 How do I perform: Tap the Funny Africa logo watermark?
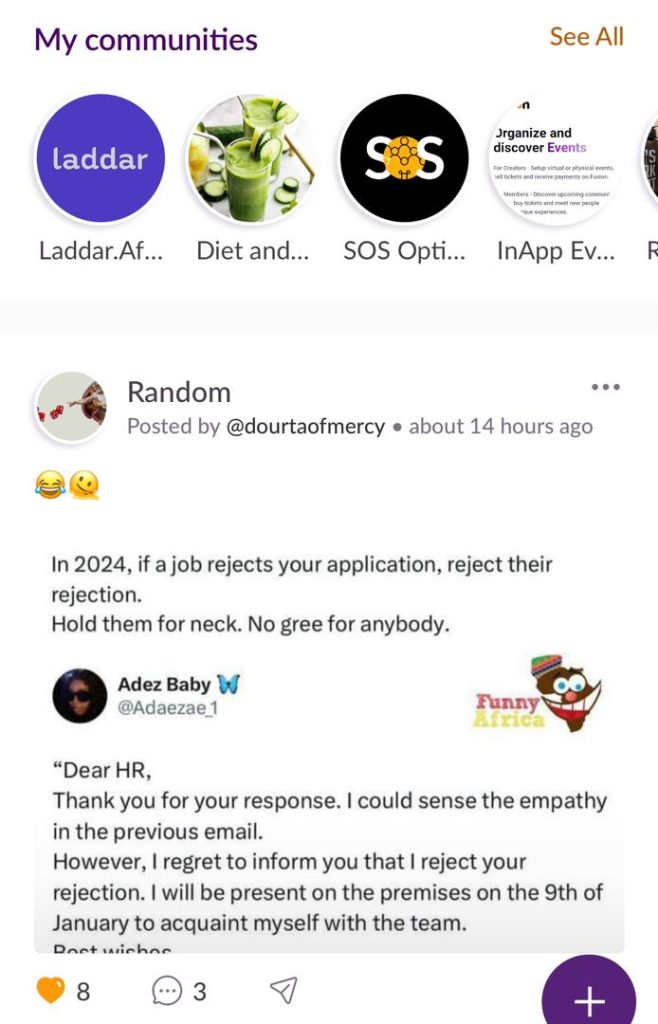click(x=538, y=694)
